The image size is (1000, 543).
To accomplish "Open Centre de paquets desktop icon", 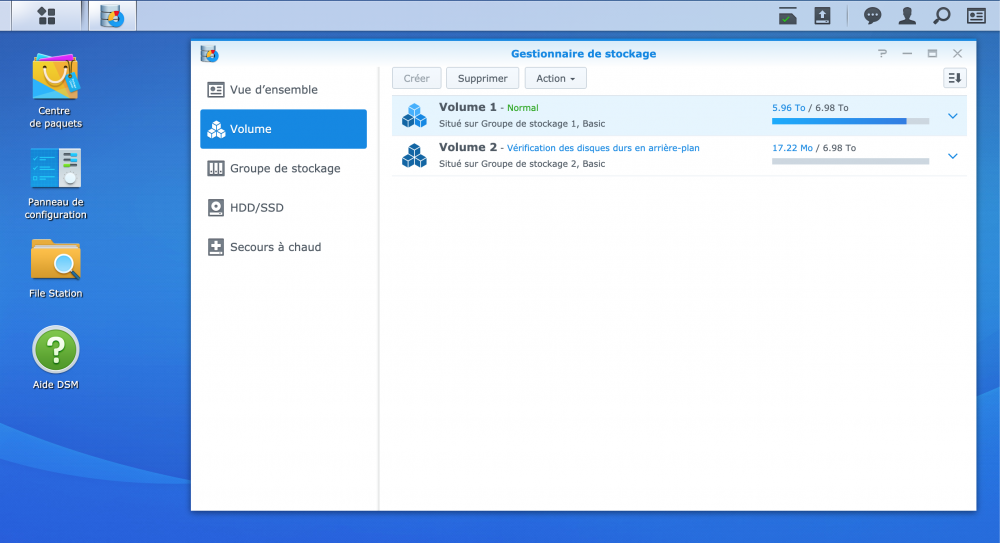I will [x=55, y=91].
